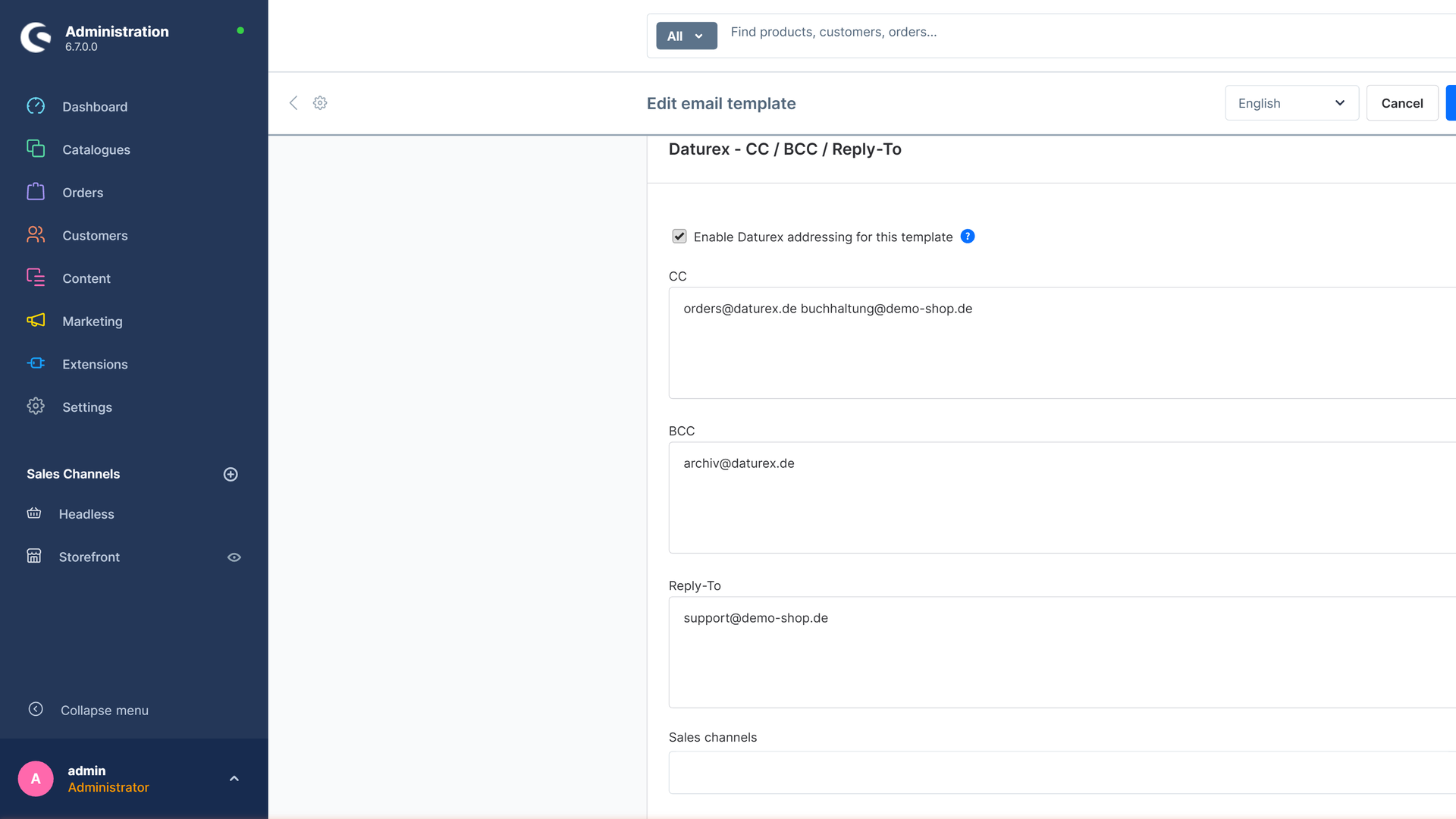Click the Customers people icon

click(36, 234)
